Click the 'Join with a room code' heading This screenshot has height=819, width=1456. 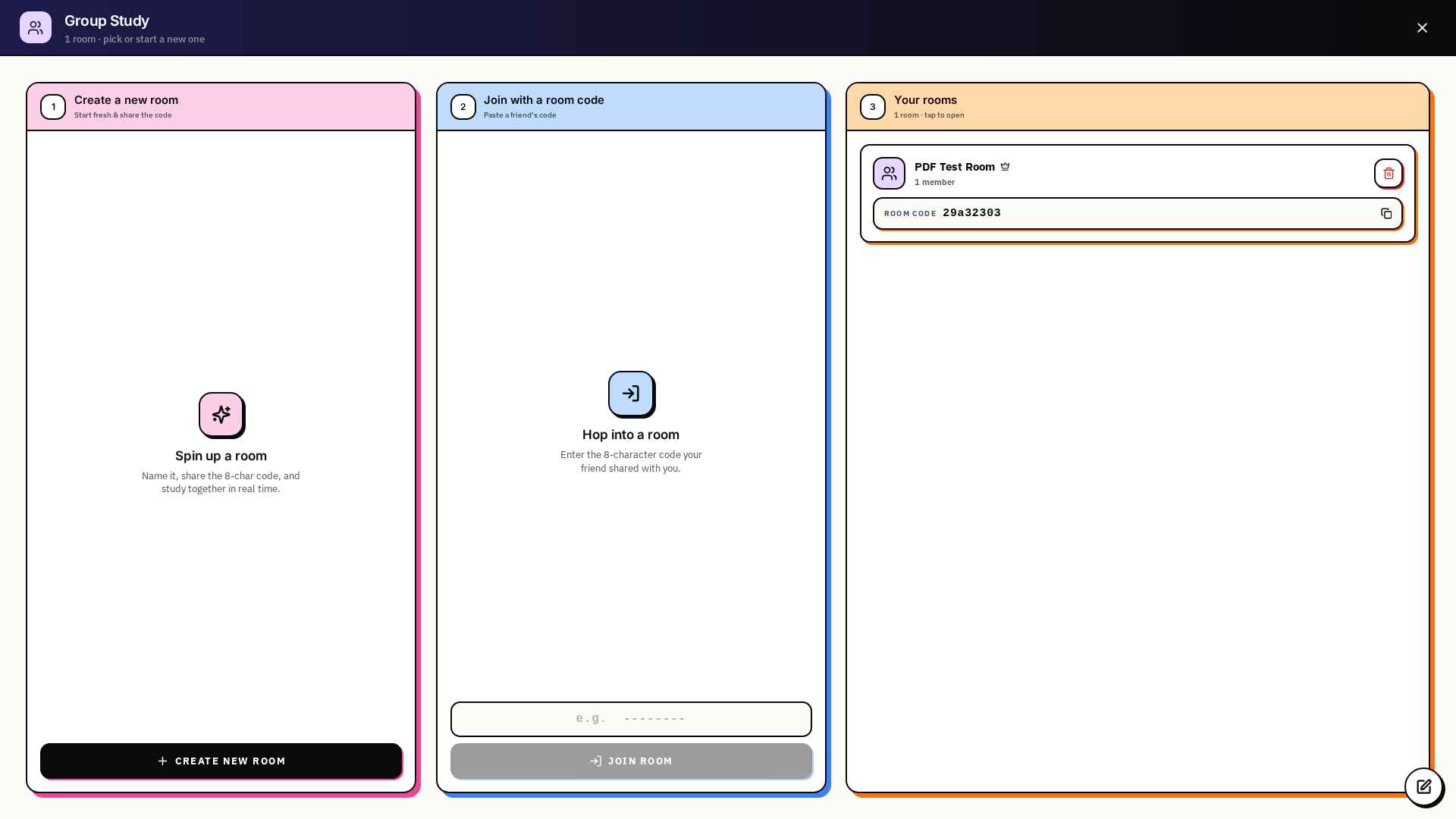tap(544, 100)
